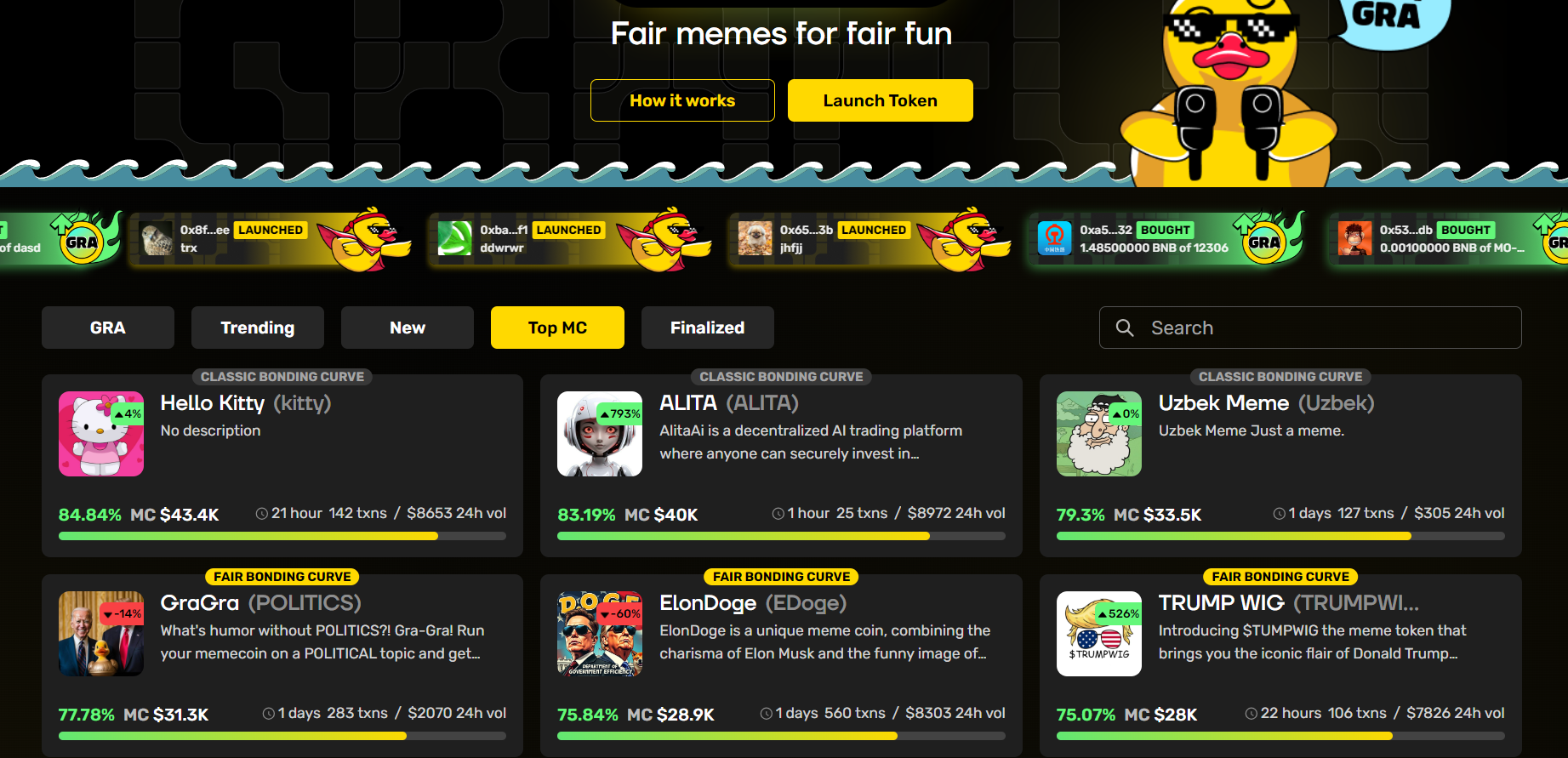Select the Finalized tab
This screenshot has width=1568, height=758.
coord(708,328)
